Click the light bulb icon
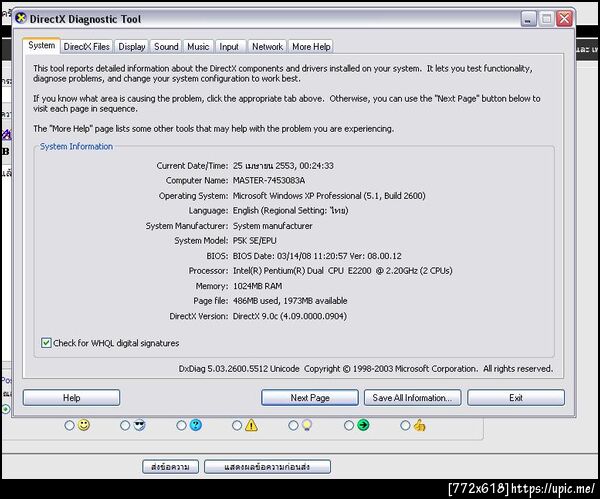The image size is (600, 499). (307, 425)
